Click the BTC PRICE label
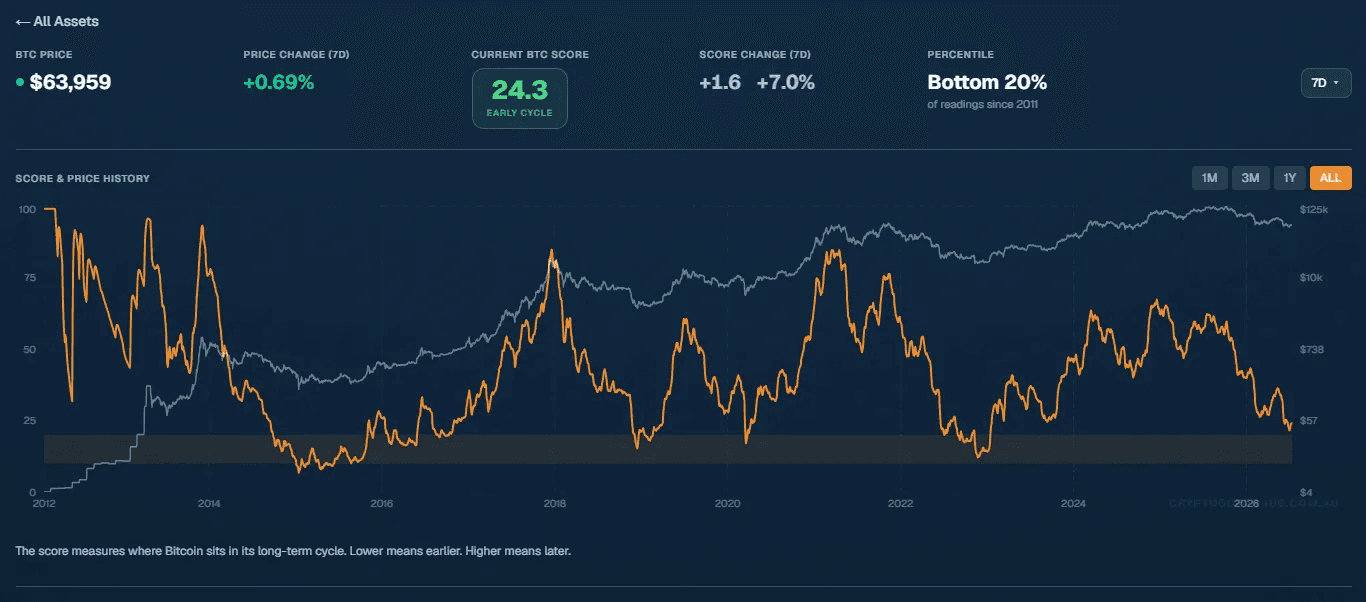The image size is (1366, 602). pos(44,55)
